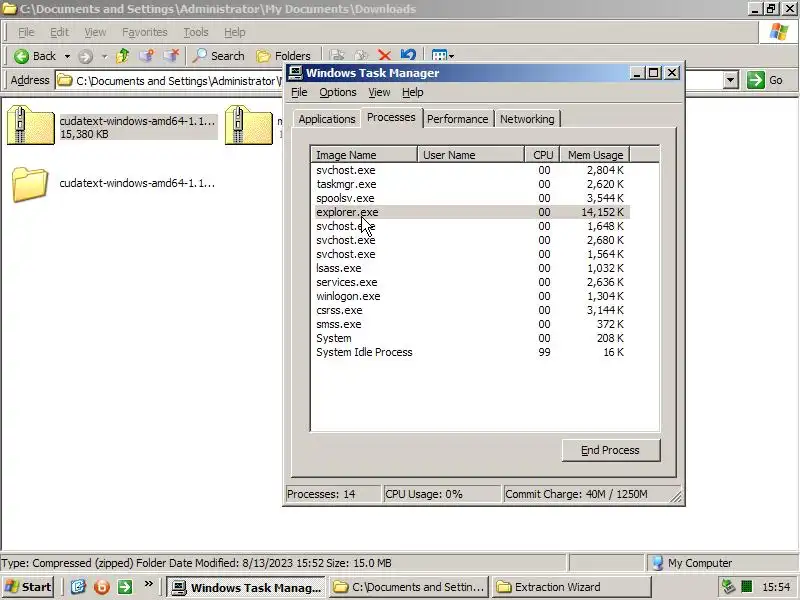Screen dimensions: 800x600
Task: Select winlogon.exe process row
Action: click(470, 296)
